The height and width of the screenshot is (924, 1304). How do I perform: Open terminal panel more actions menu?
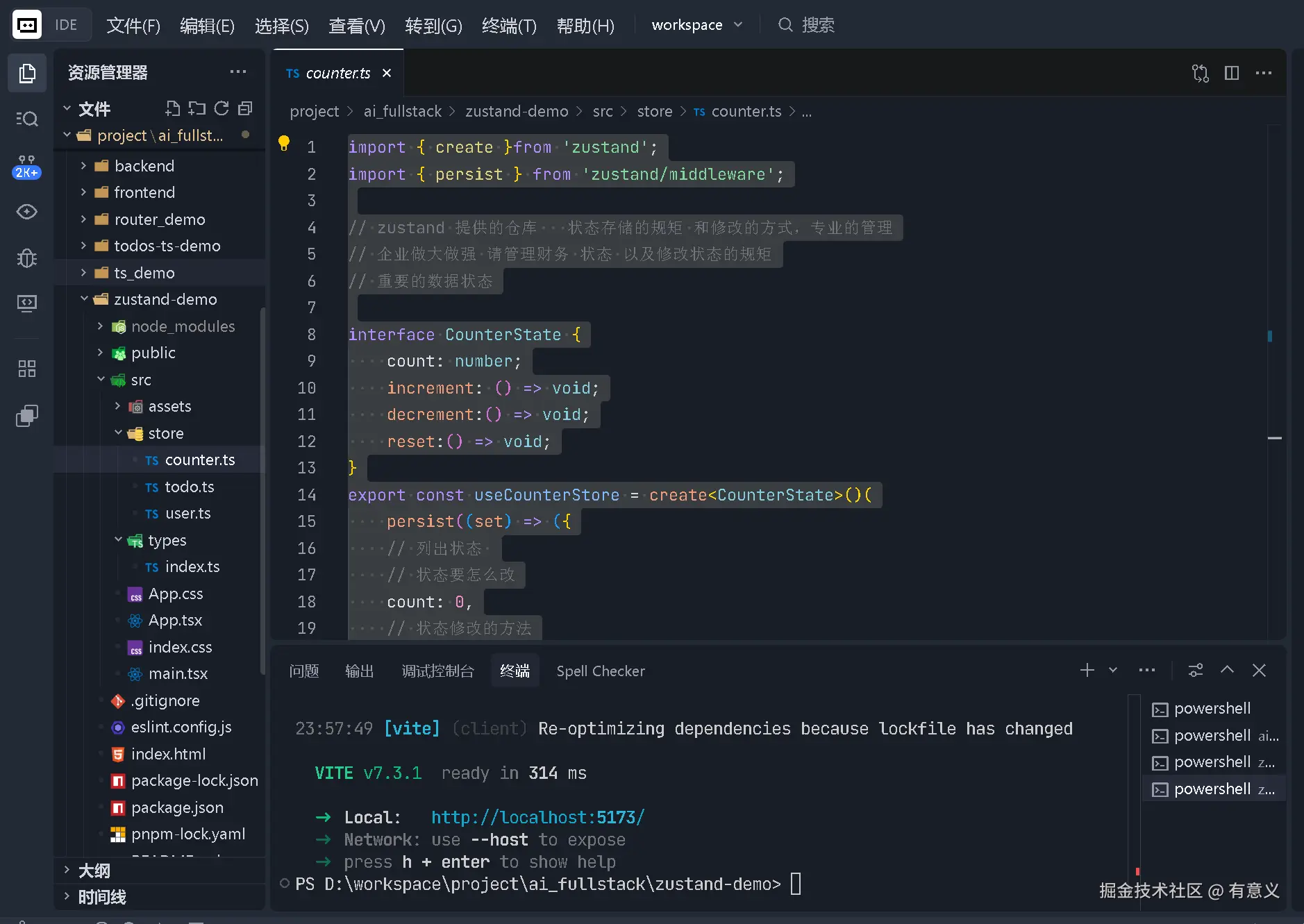click(1147, 670)
